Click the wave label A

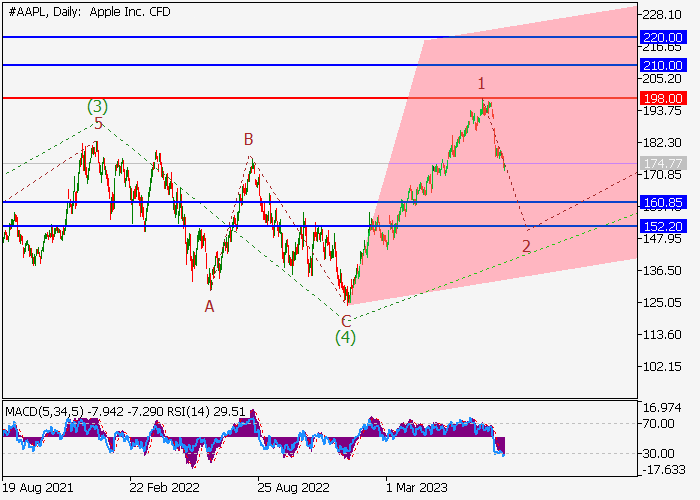(209, 306)
